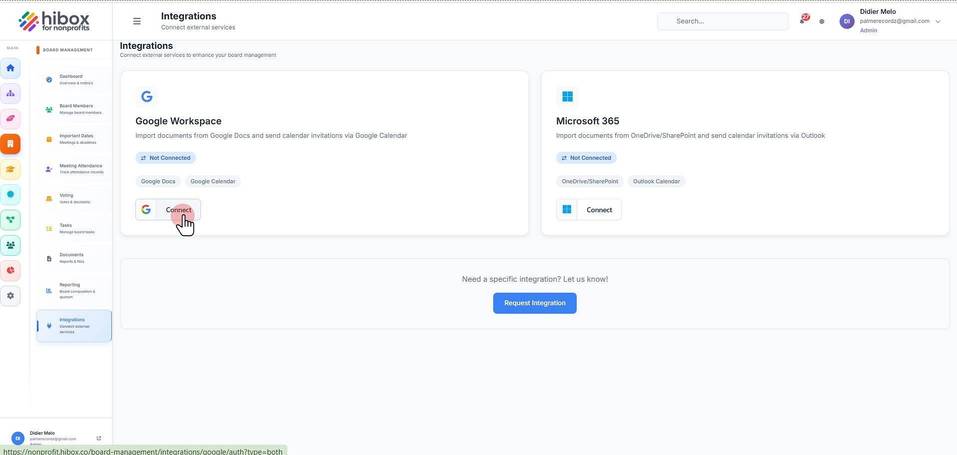Click Not Connected status under Microsoft 365
This screenshot has height=455, width=957.
click(x=586, y=158)
